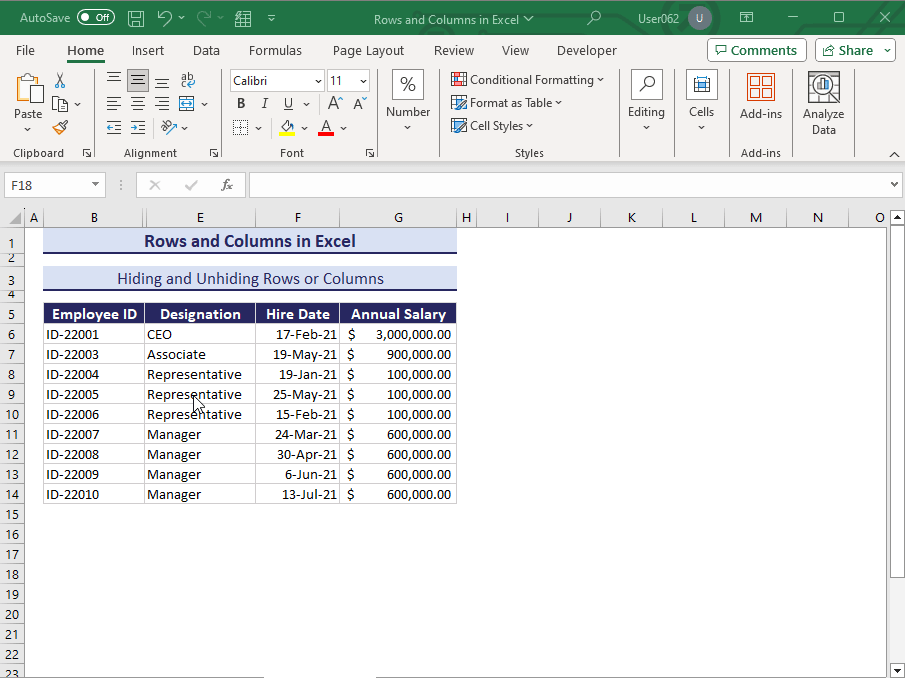The width and height of the screenshot is (905, 678).
Task: Click the Merge and Center icon
Action: coord(188,103)
